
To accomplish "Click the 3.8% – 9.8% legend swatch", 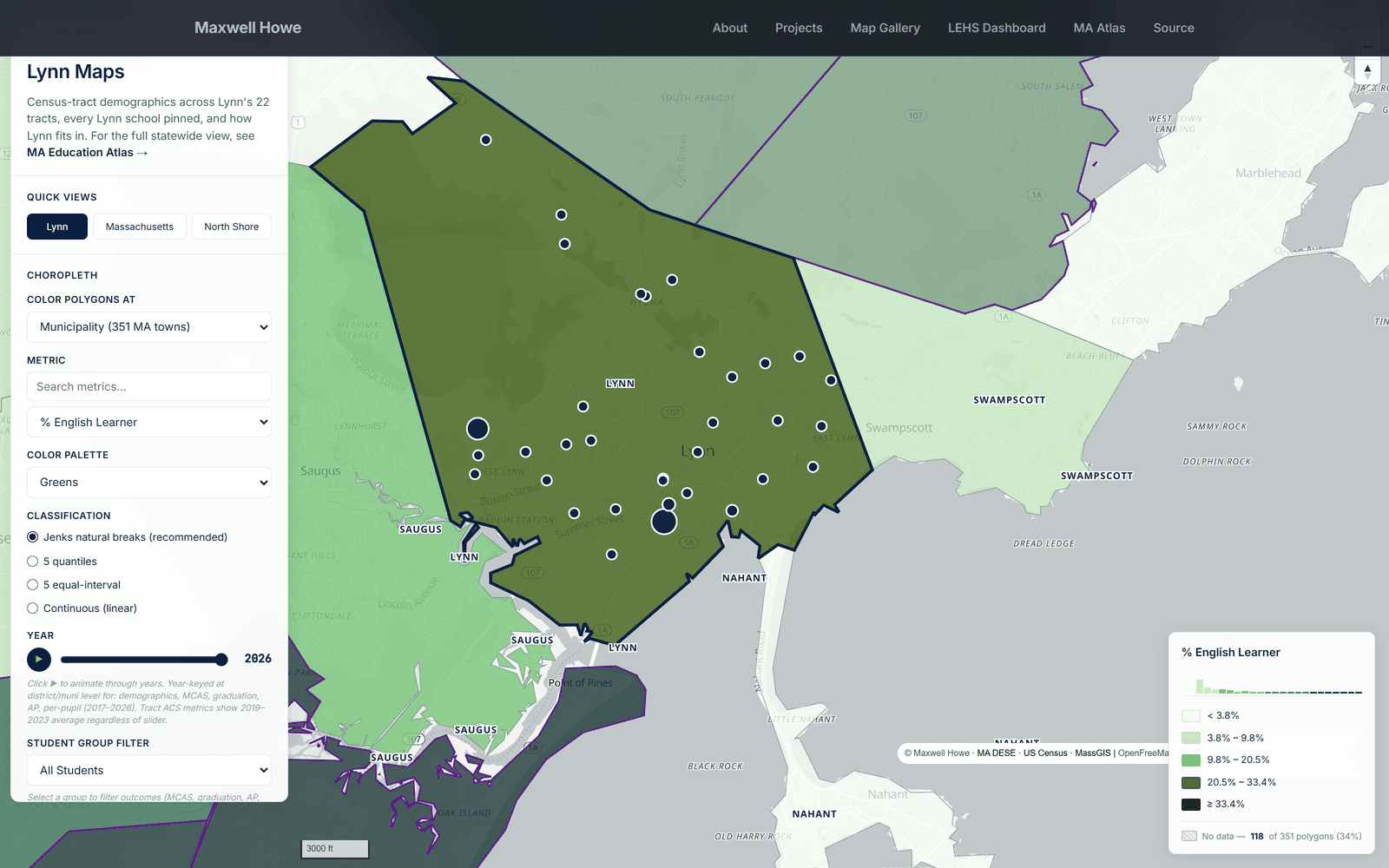I will [1191, 738].
